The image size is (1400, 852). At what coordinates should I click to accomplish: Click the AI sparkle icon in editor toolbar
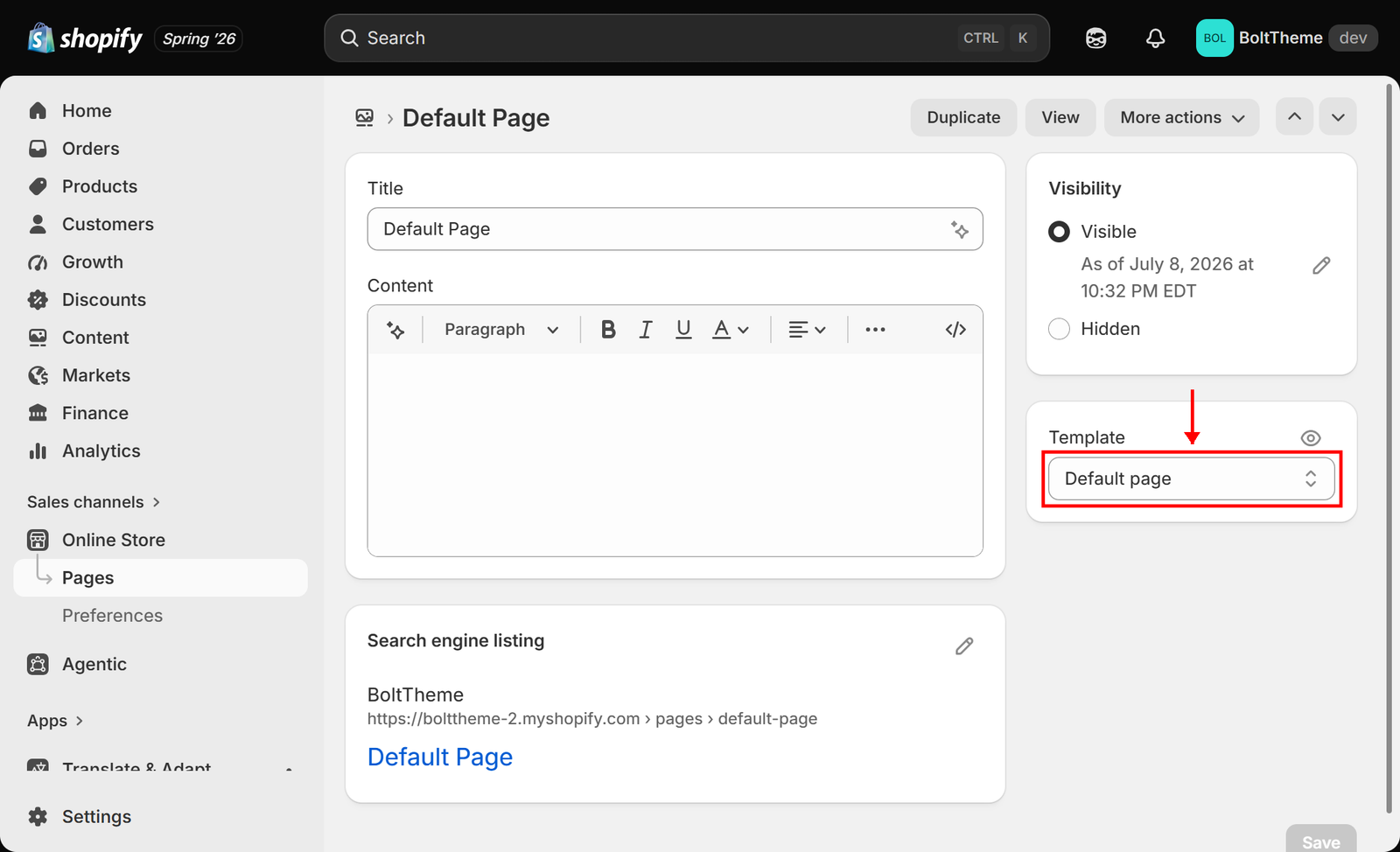click(x=395, y=330)
